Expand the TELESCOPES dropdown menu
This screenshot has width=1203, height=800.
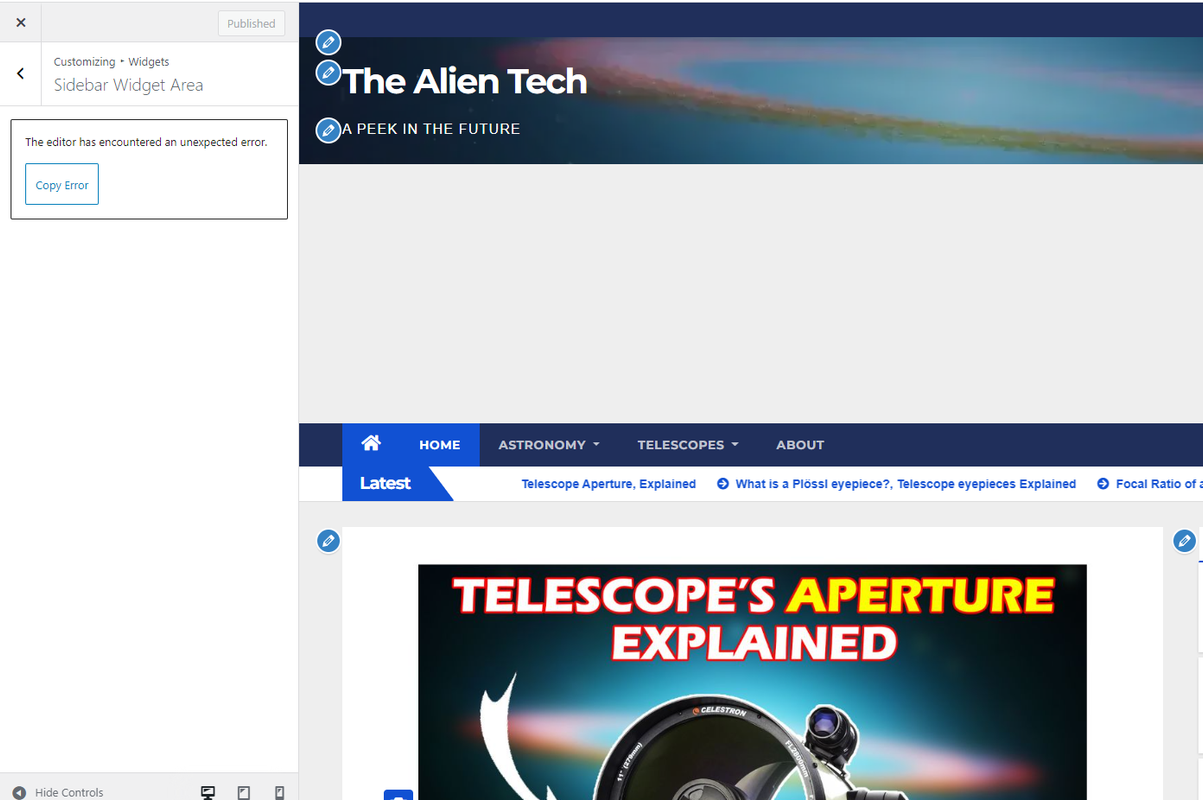(x=688, y=445)
